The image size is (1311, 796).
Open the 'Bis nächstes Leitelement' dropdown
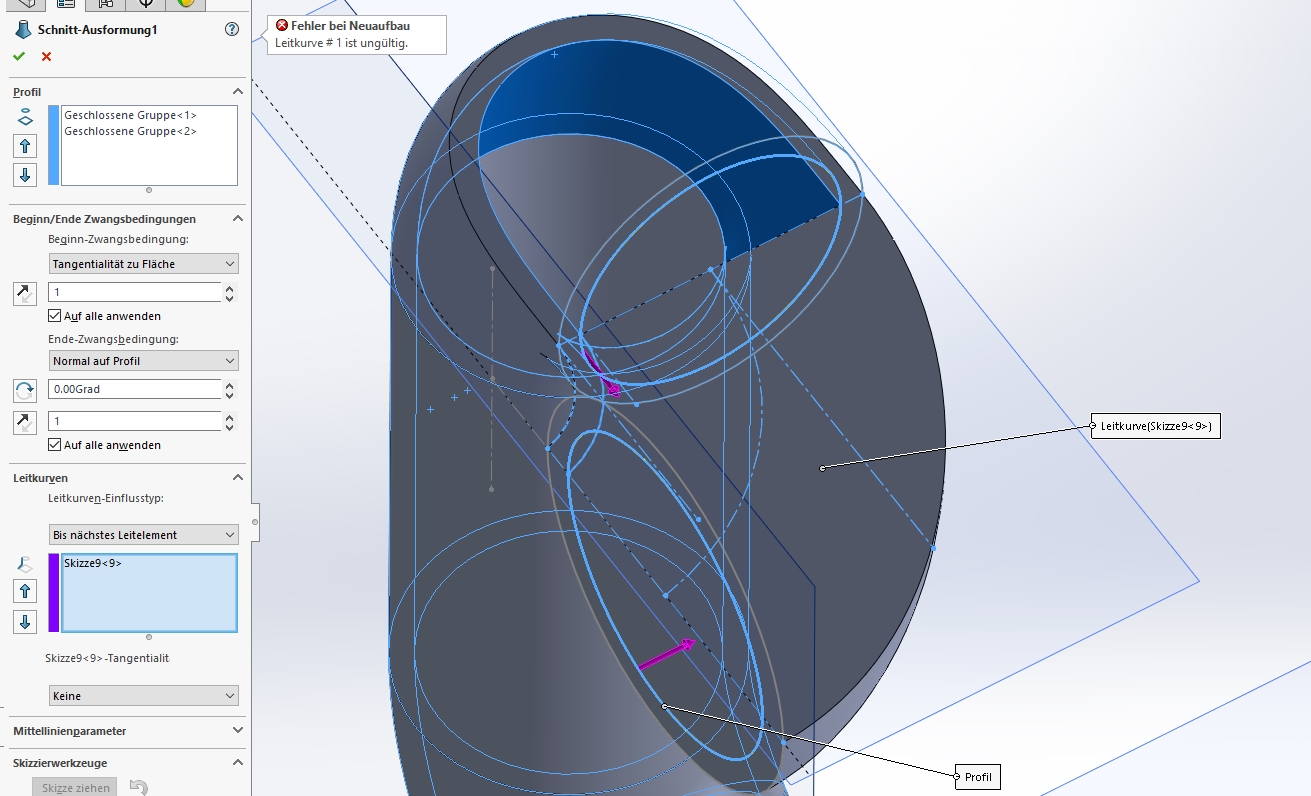(144, 535)
